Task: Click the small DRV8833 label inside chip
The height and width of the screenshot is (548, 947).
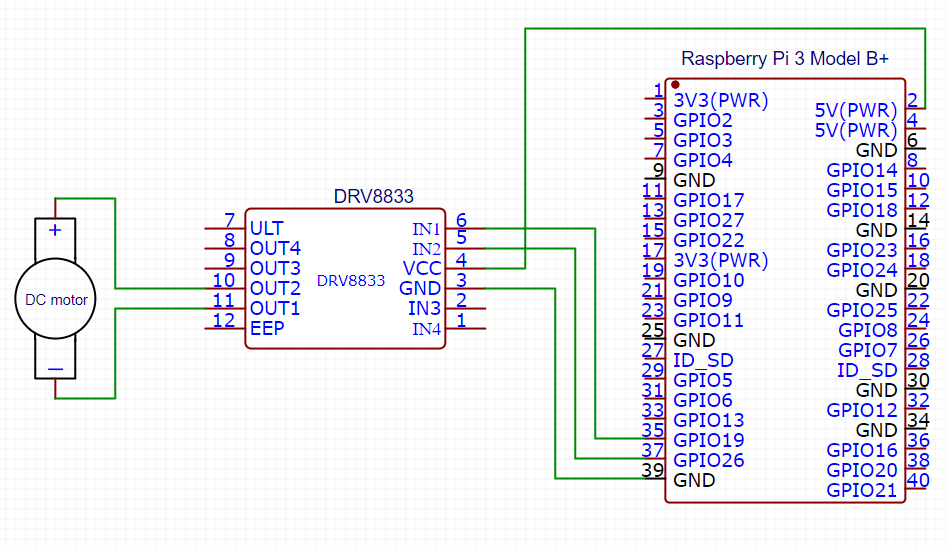Action: (351, 281)
